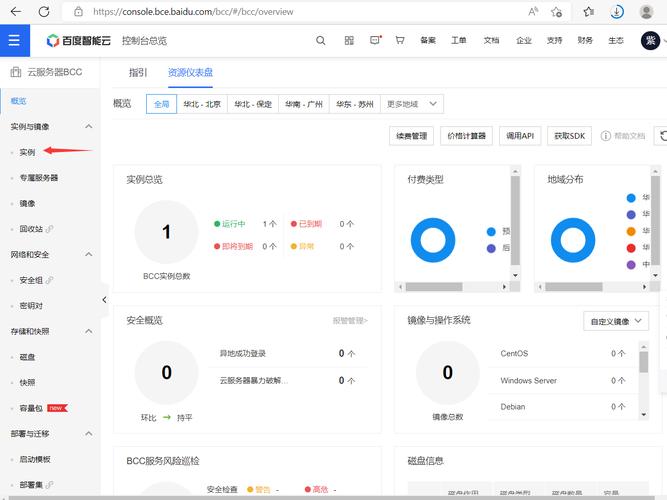Click the red dot legend in 地域分布
Image resolution: width=667 pixels, height=500 pixels.
point(631,248)
